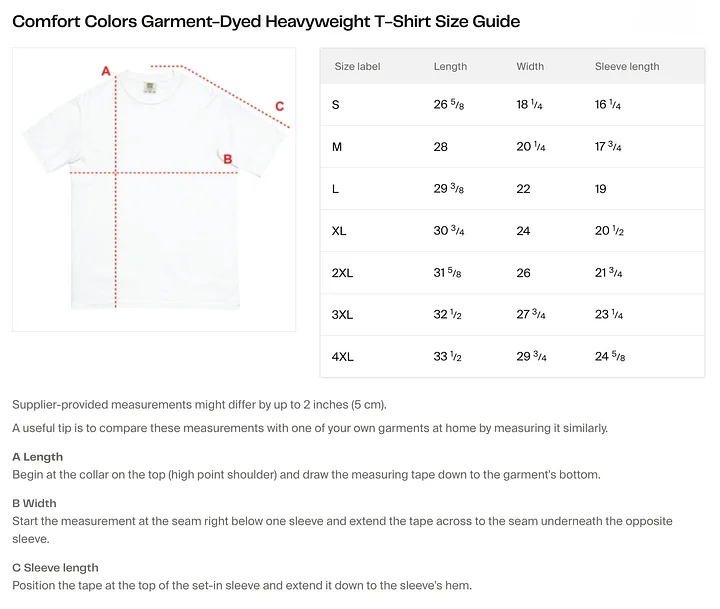The width and height of the screenshot is (720, 609).
Task: Select the Length column header
Action: point(450,67)
